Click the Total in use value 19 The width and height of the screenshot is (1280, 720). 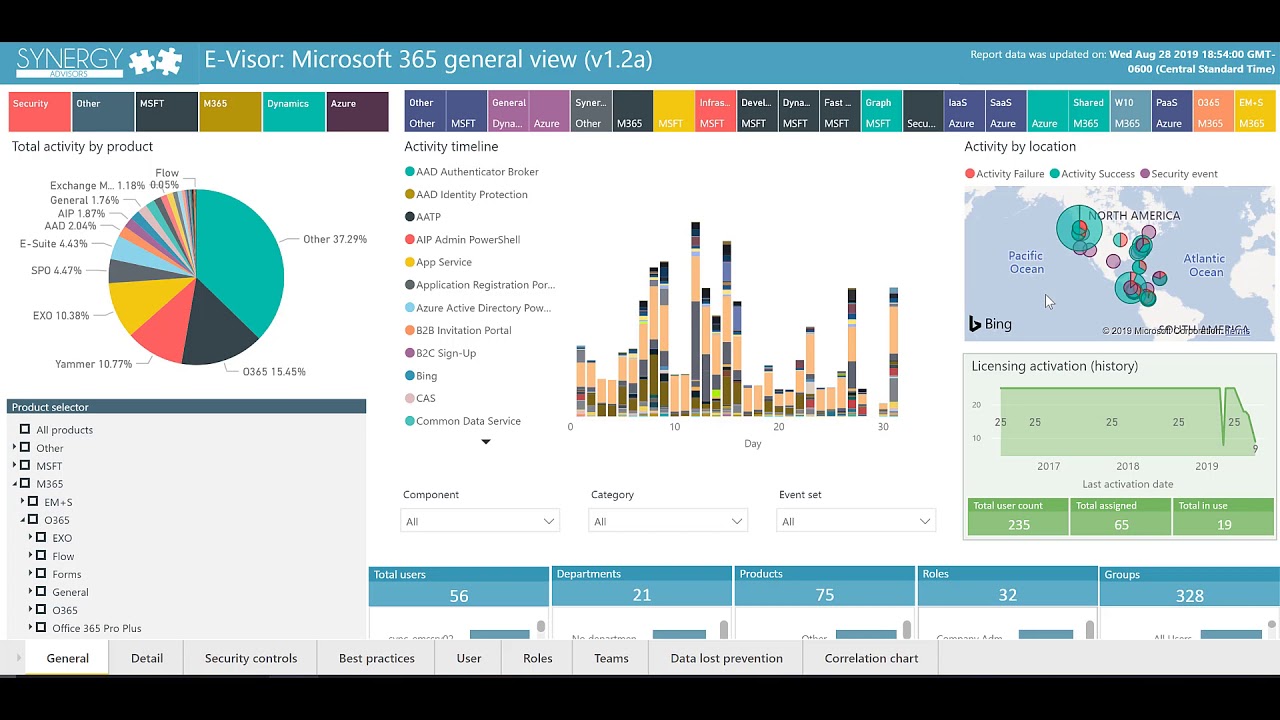coord(1224,524)
